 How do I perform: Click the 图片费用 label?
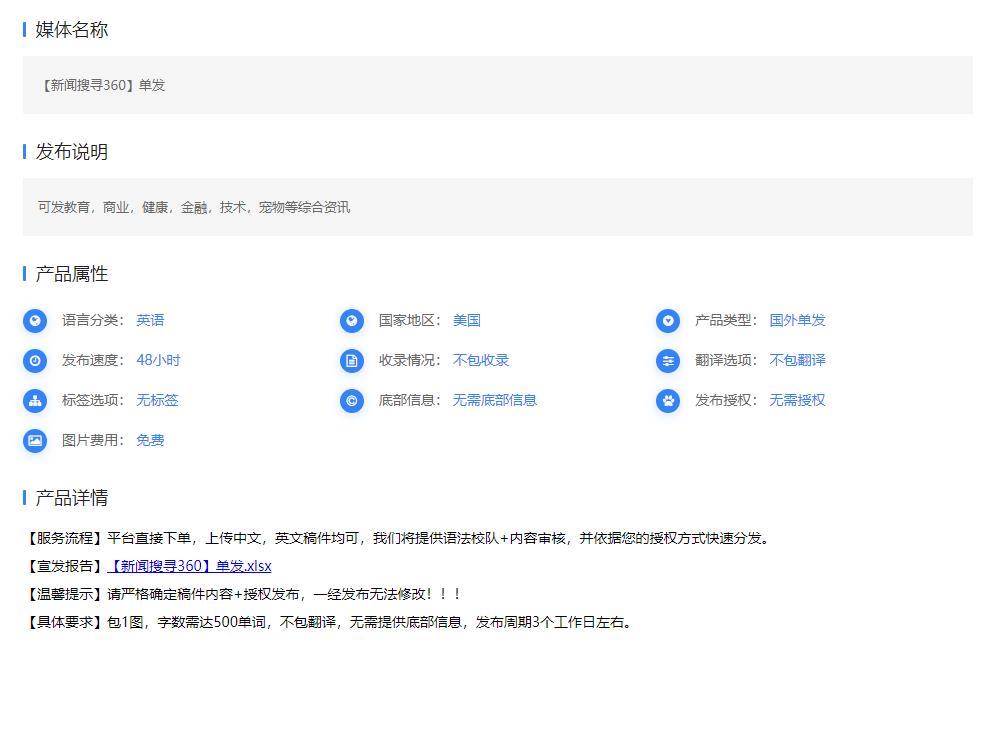coord(92,440)
